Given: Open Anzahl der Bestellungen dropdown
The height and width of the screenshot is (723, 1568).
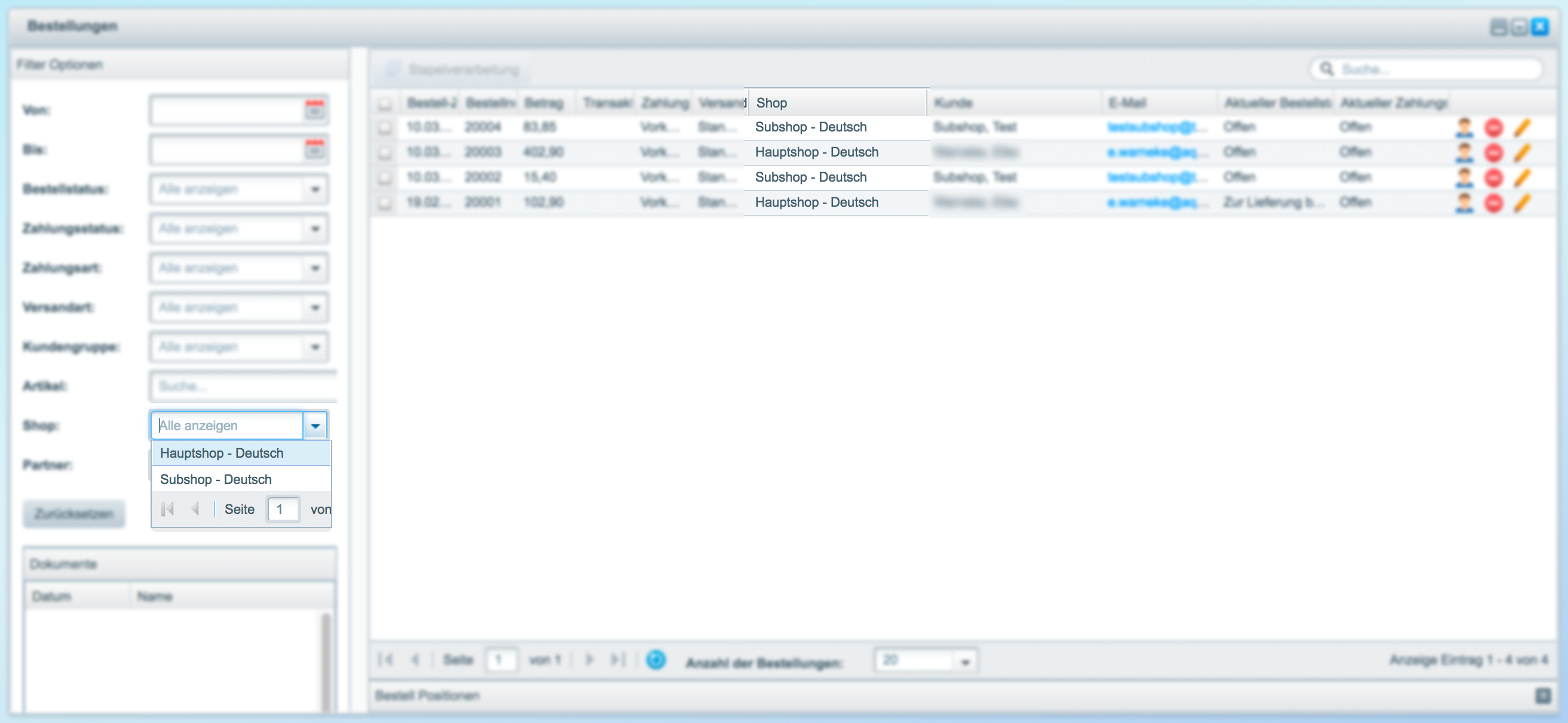Looking at the screenshot, I should 965,661.
